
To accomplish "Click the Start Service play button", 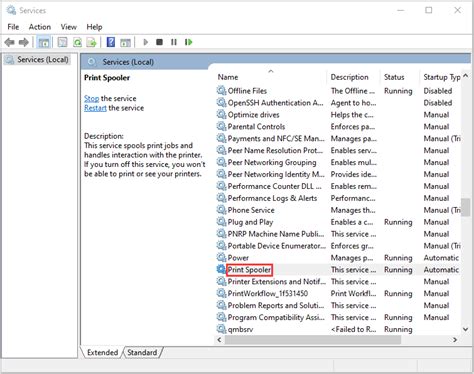I will pyautogui.click(x=146, y=42).
